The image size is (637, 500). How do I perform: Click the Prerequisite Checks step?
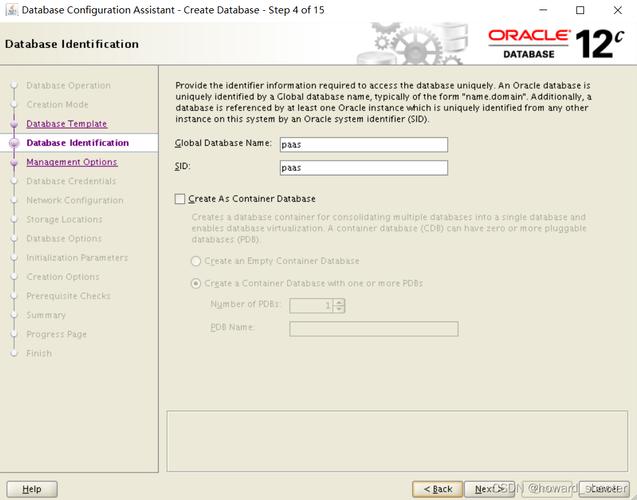(x=68, y=296)
